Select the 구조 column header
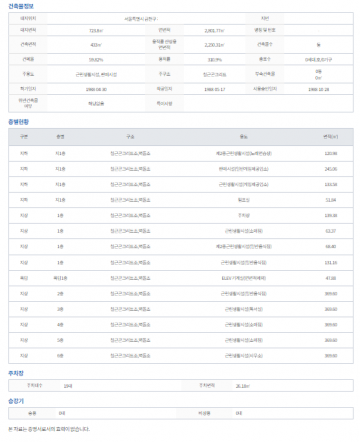The height and width of the screenshot is (442, 360). click(x=130, y=137)
